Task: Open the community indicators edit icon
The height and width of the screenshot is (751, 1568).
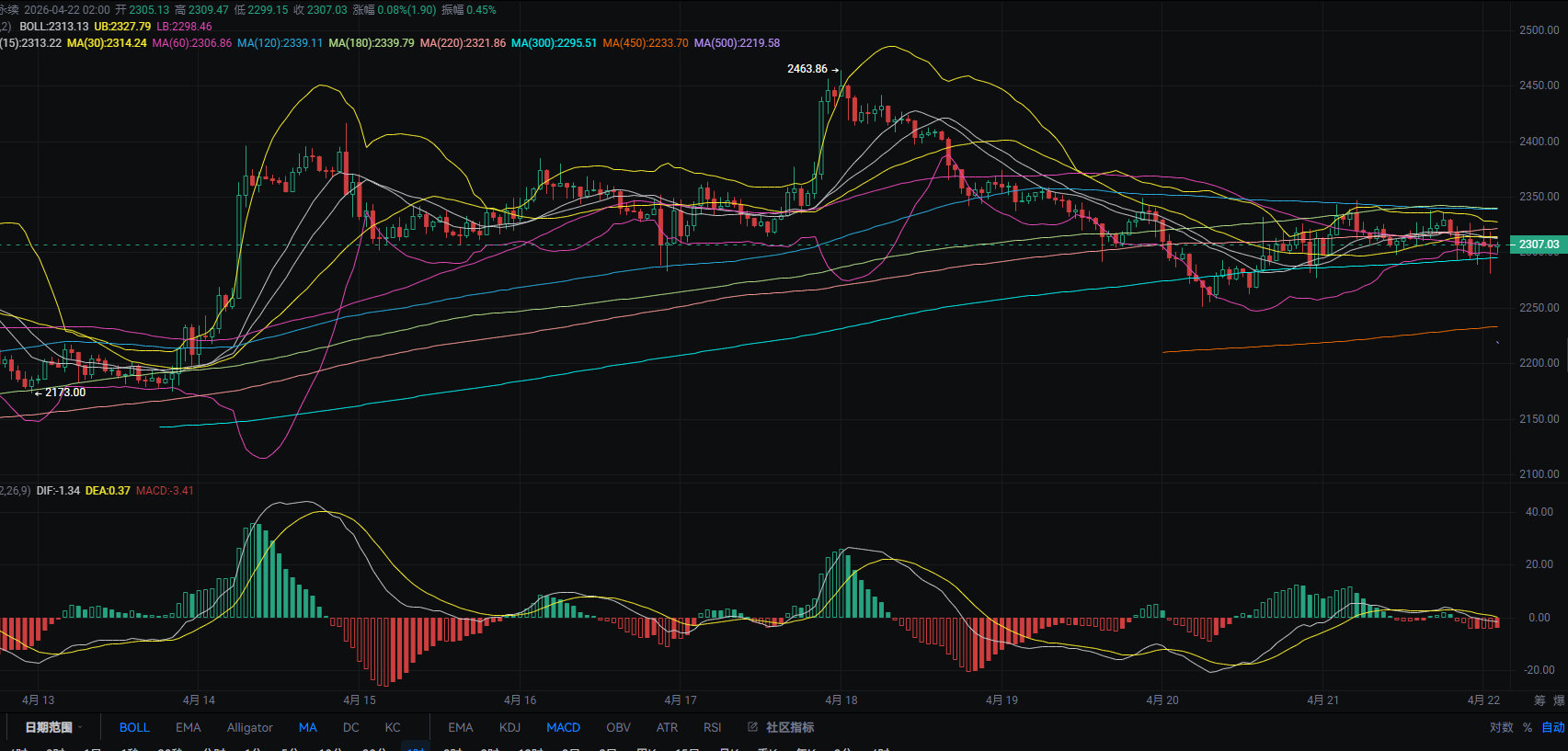Action: pyautogui.click(x=752, y=727)
